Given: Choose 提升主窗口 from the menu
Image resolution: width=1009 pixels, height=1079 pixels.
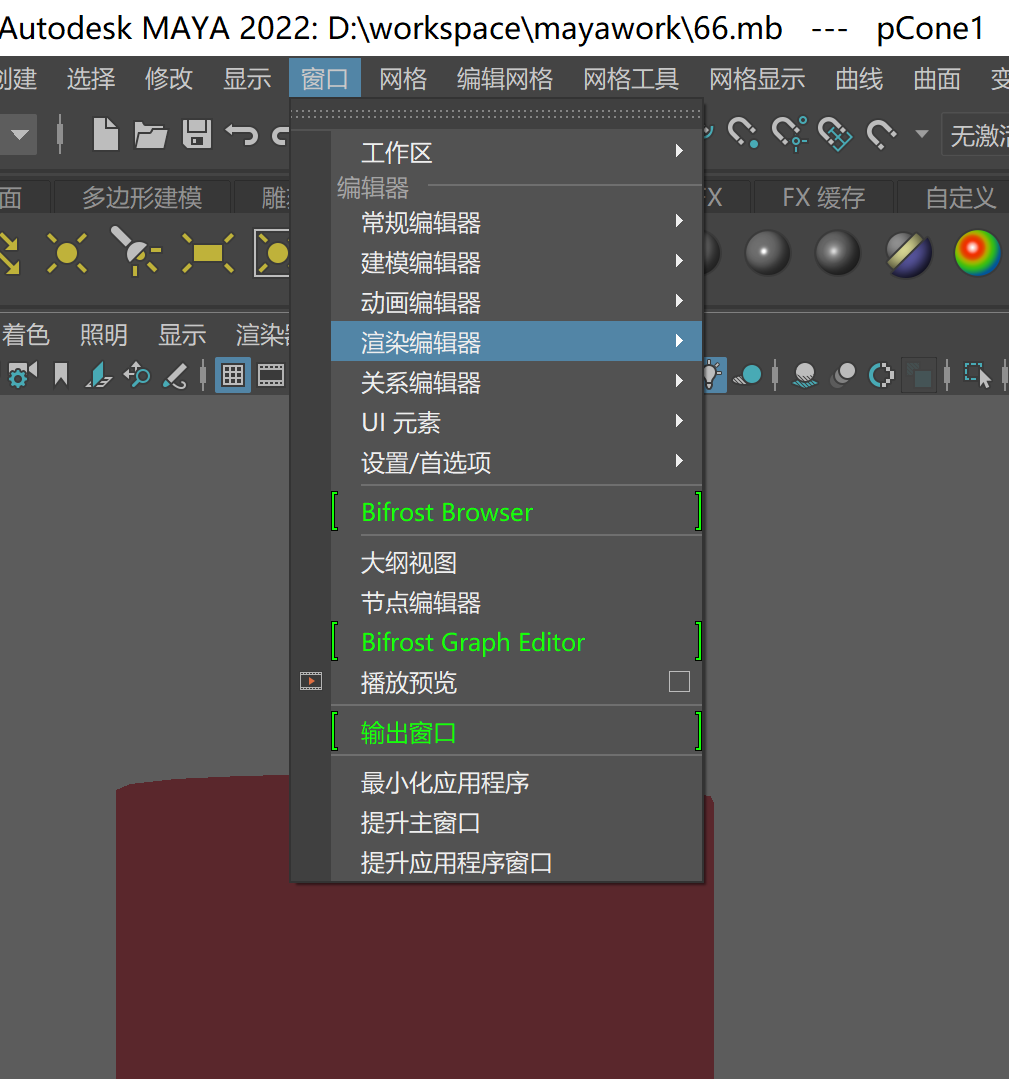Looking at the screenshot, I should click(516, 822).
